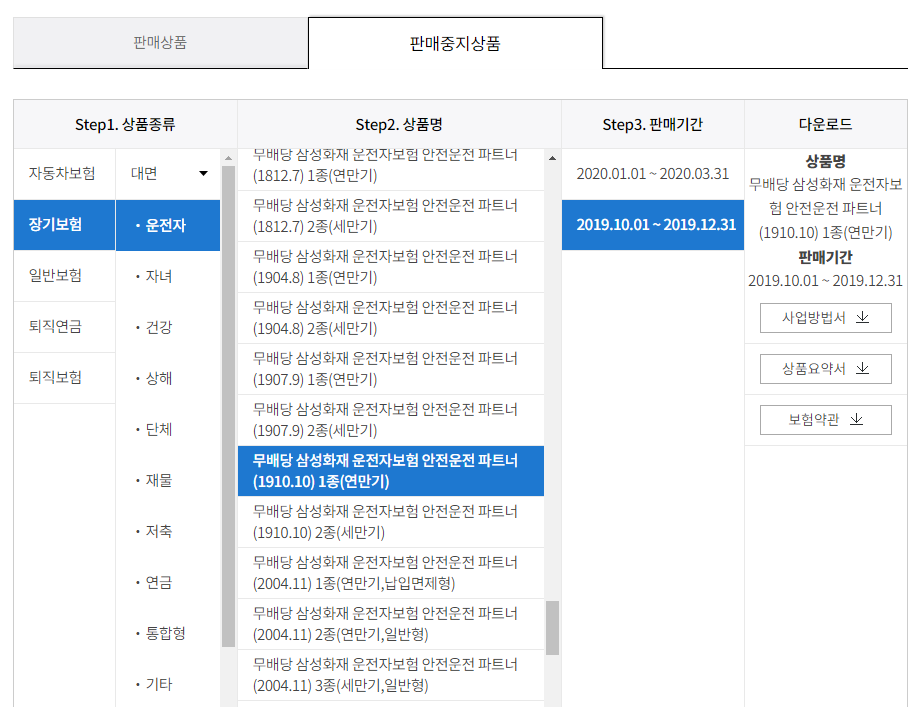Select the 판매중지상품 tab
The image size is (917, 707).
point(455,43)
